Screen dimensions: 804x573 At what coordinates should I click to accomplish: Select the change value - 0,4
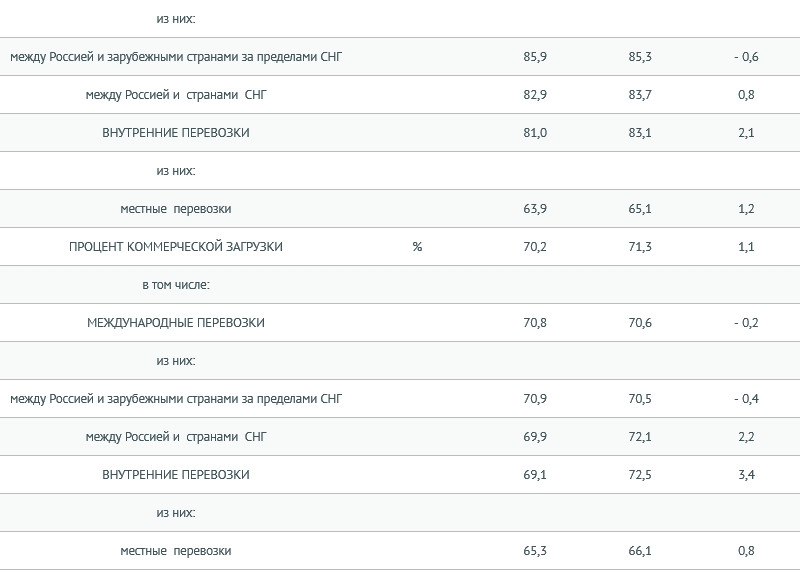pos(746,399)
